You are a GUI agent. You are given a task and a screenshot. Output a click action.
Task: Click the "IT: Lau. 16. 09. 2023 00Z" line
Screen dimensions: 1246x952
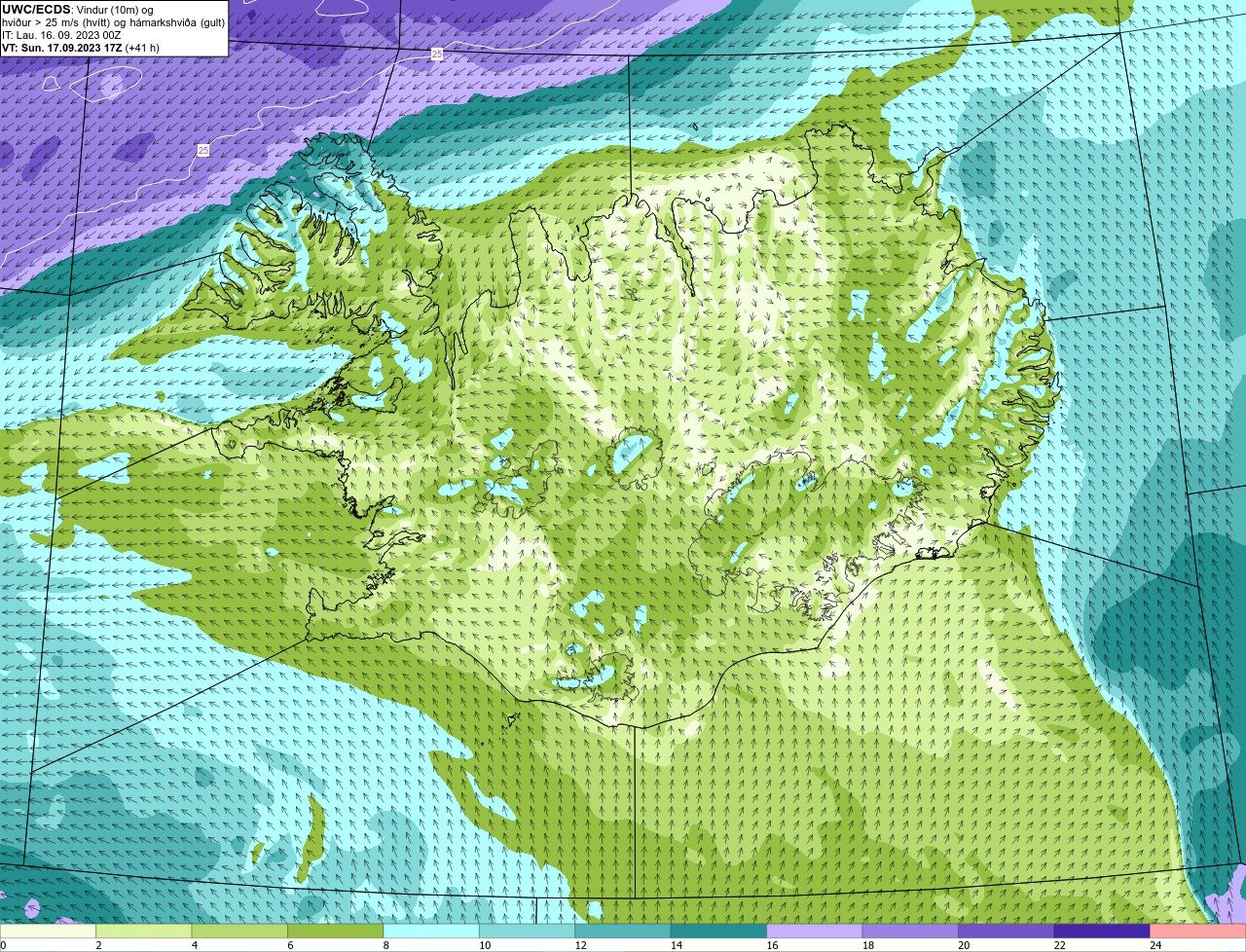point(61,34)
